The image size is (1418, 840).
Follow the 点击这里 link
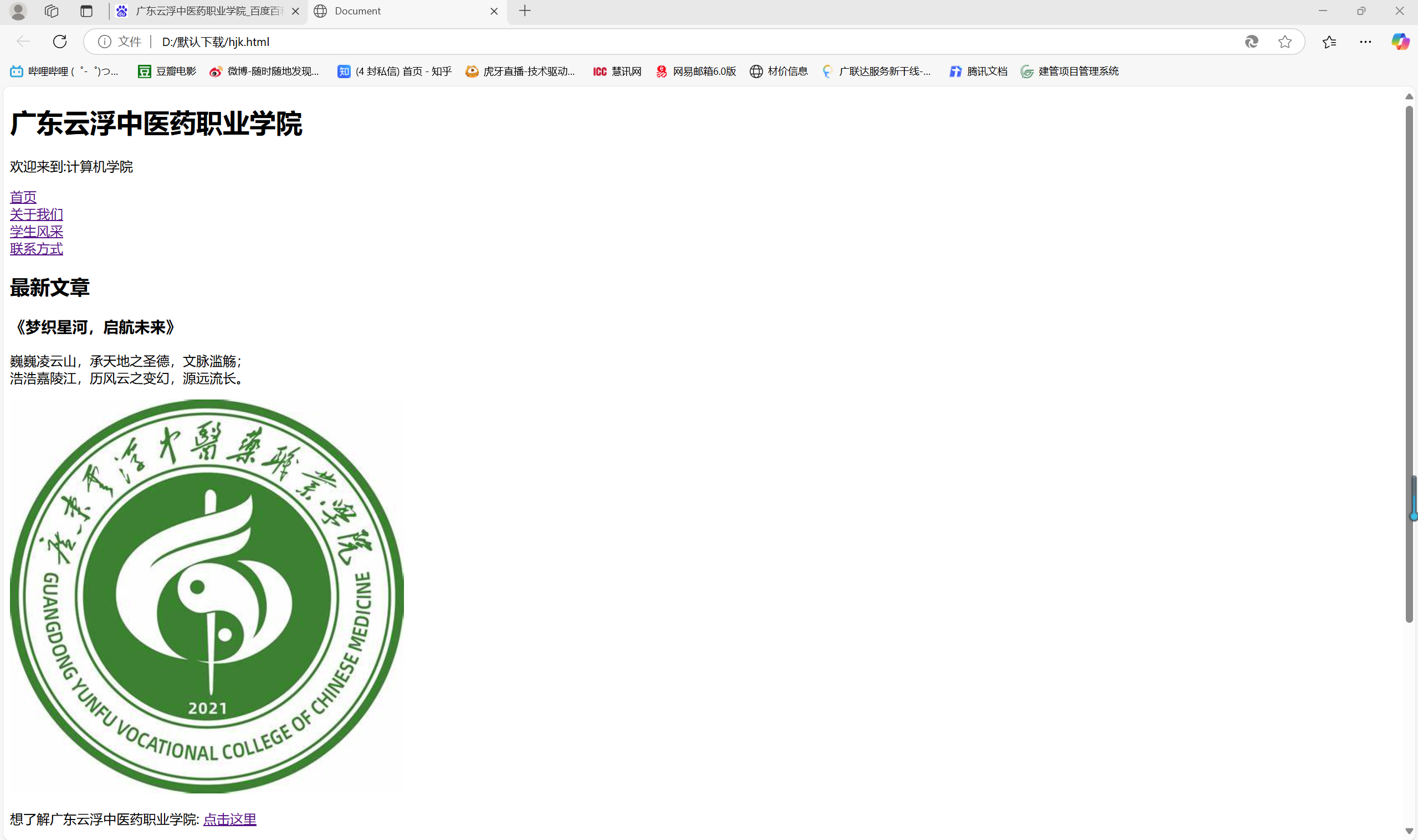tap(229, 818)
